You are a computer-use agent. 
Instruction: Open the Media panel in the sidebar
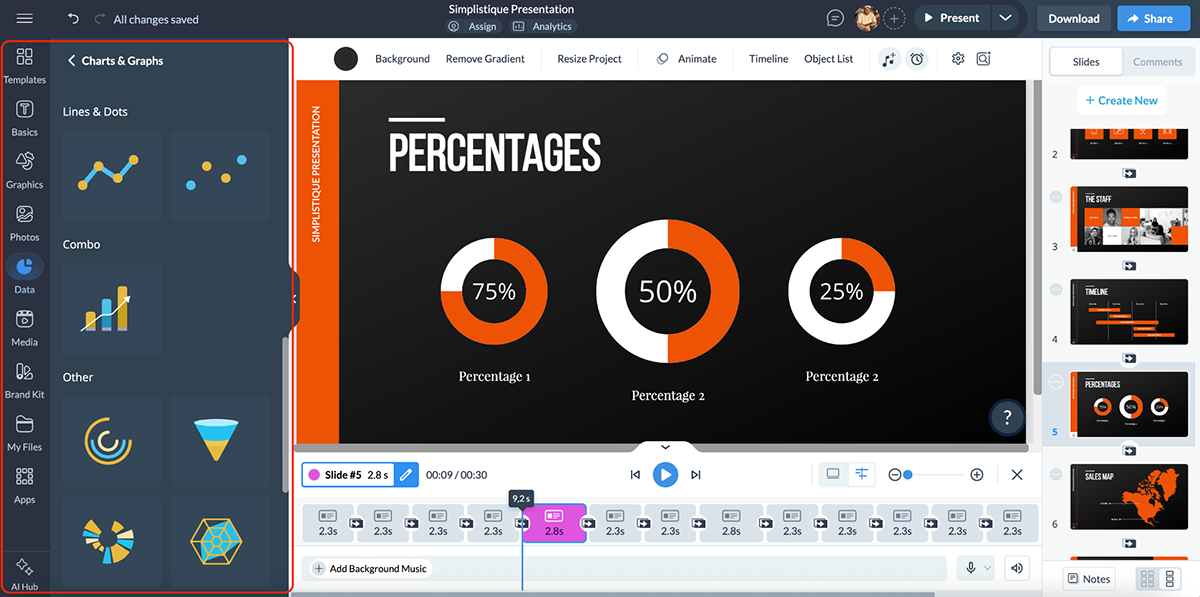point(25,325)
